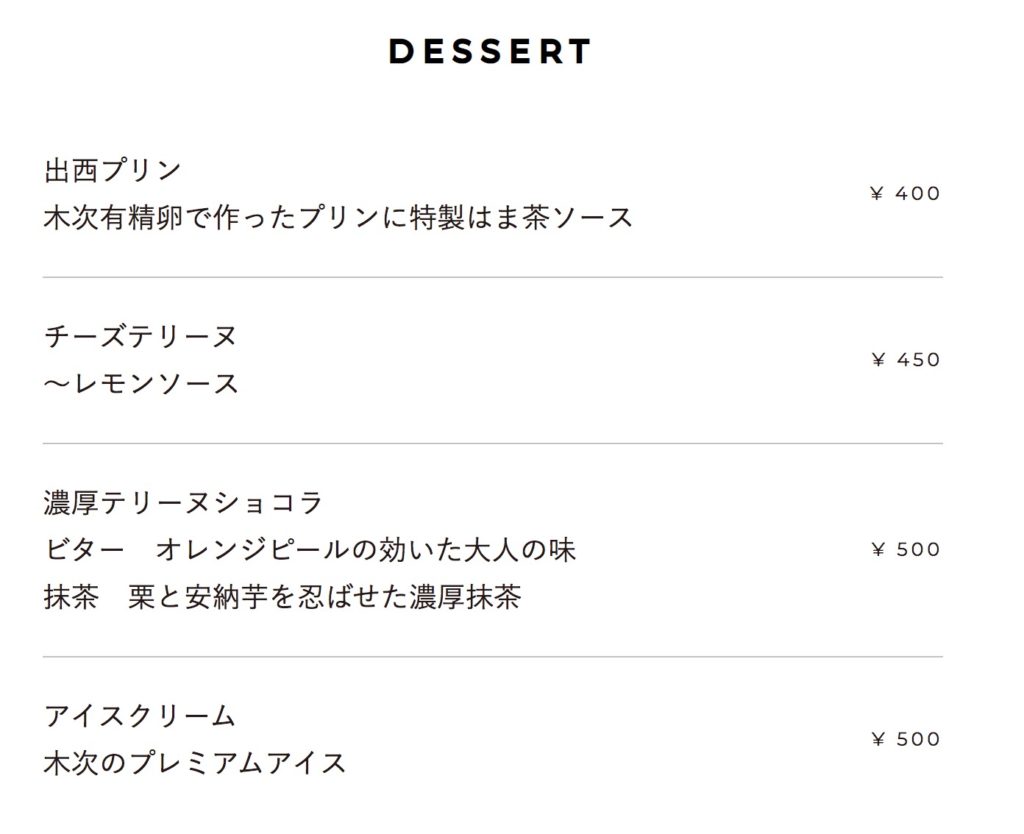Click the ¥ 500 price for 濃厚テリーヌショコラ

[906, 549]
